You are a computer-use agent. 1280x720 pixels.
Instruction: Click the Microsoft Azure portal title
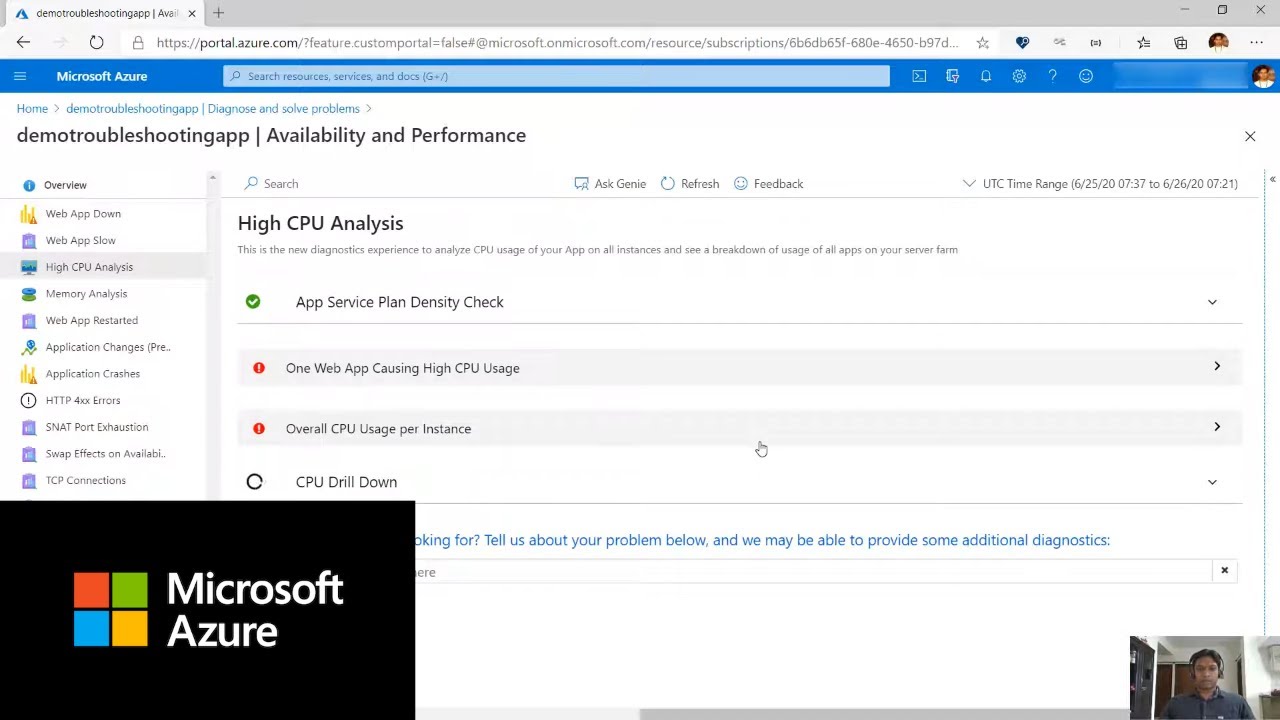point(101,76)
